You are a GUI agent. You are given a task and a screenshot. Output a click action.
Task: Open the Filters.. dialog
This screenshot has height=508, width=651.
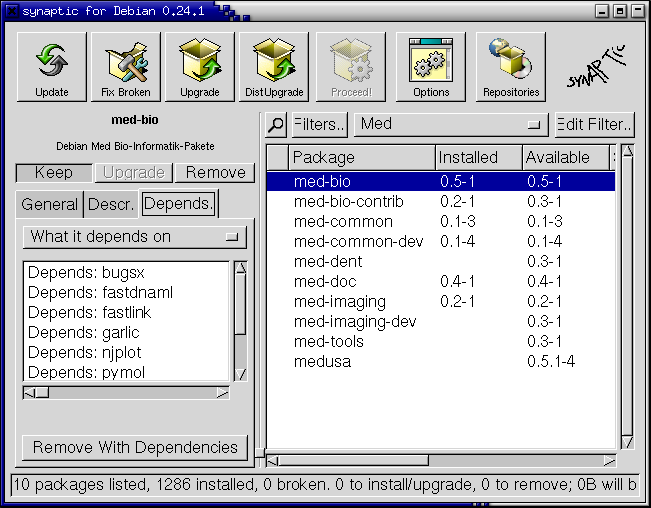pos(320,125)
